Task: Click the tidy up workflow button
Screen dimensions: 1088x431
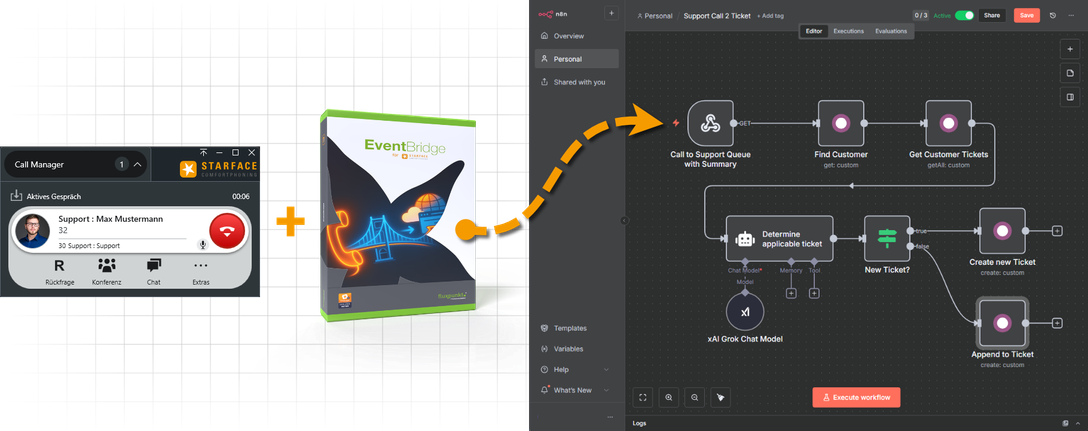Action: click(x=720, y=397)
